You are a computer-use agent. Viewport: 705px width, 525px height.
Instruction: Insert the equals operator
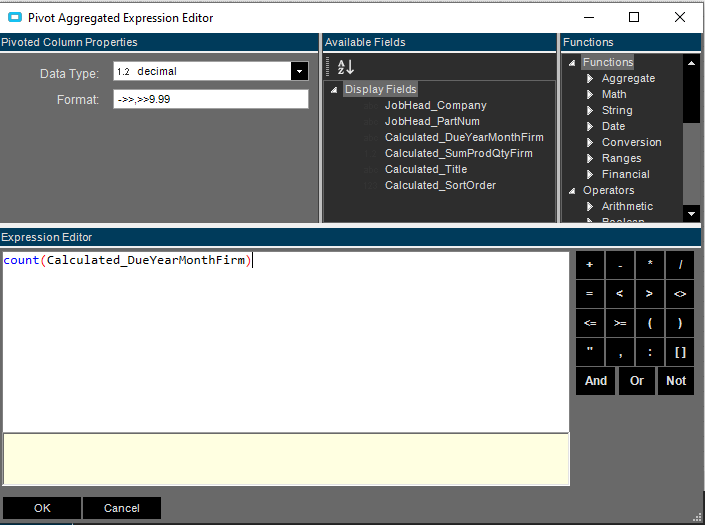pyautogui.click(x=589, y=294)
